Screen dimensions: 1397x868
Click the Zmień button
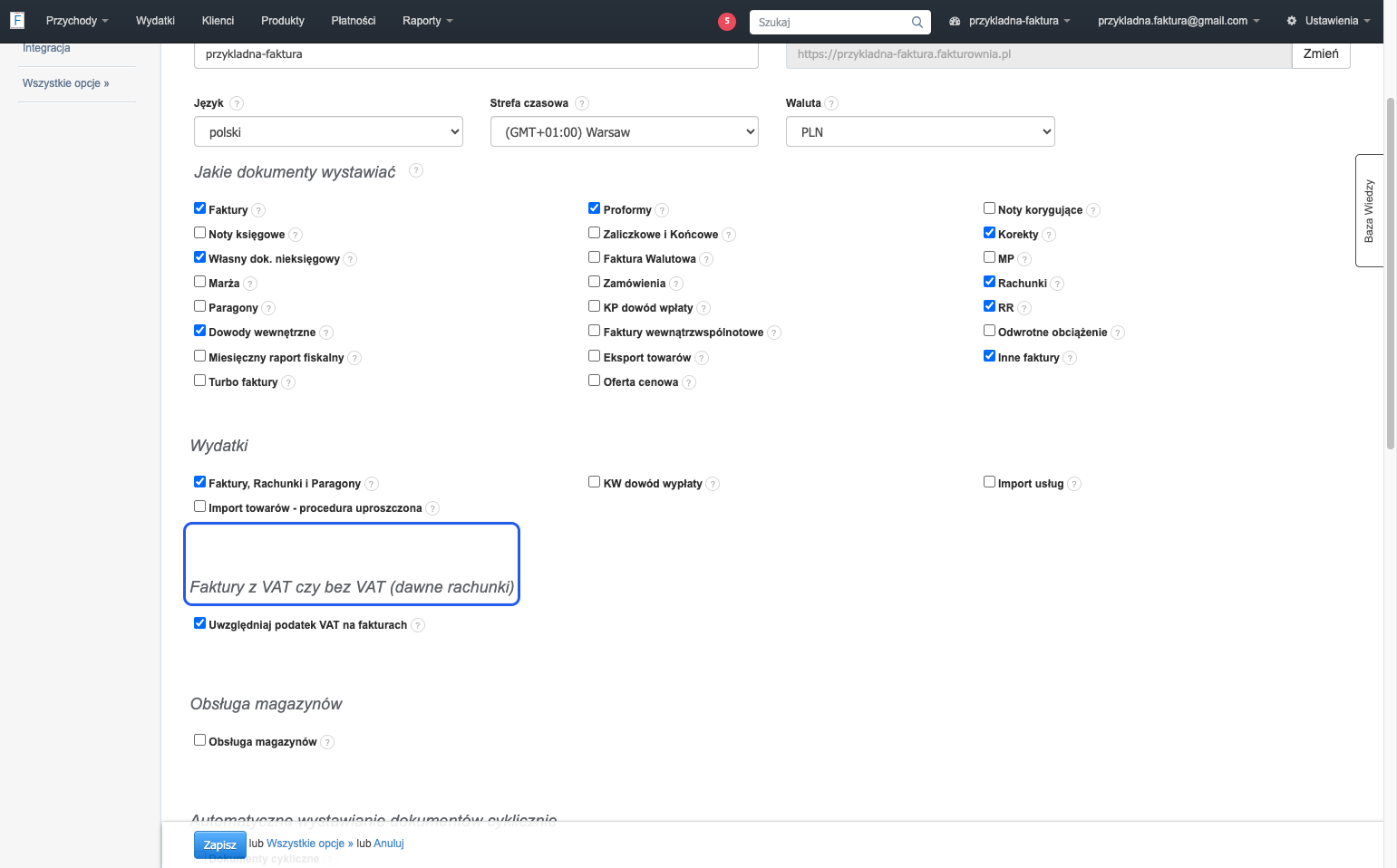[1321, 54]
